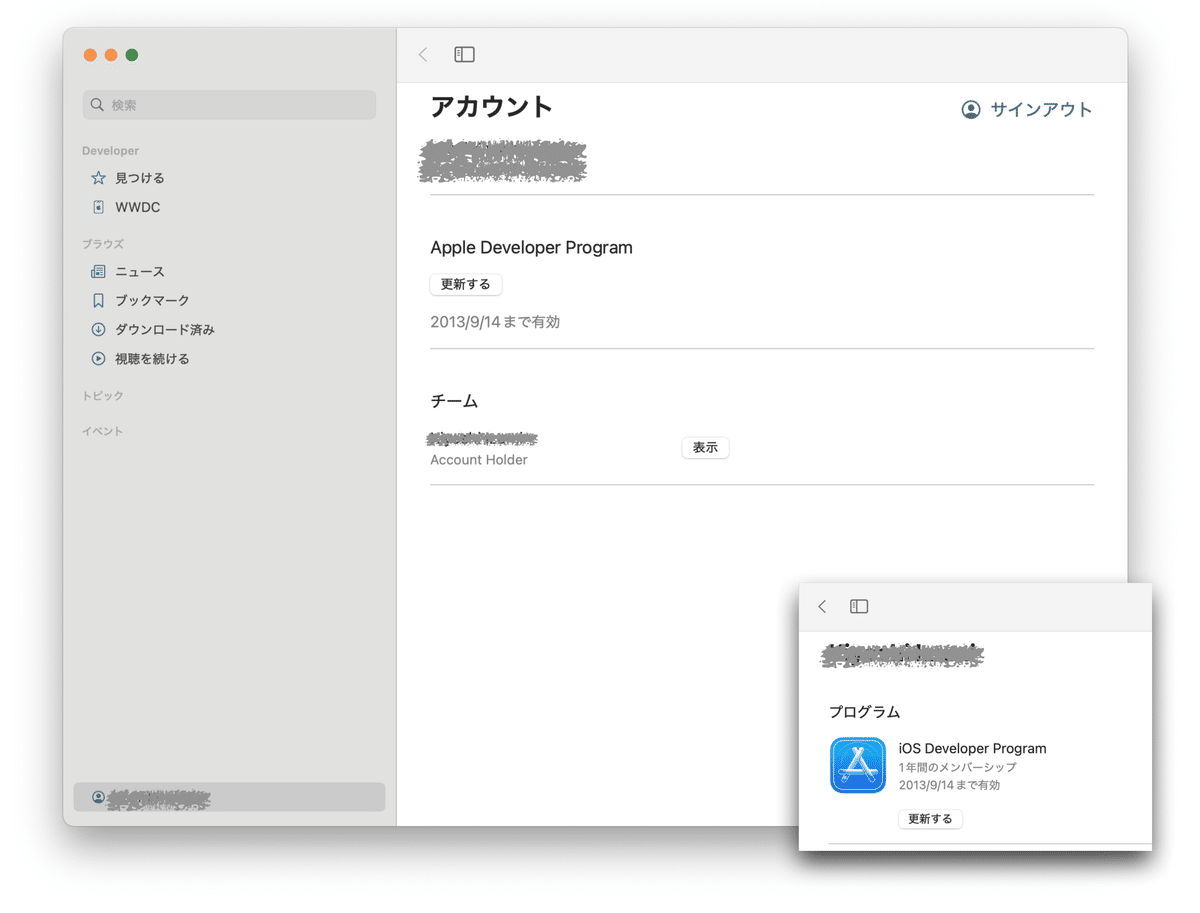Click the account icon at sidebar bottom

pyautogui.click(x=97, y=796)
